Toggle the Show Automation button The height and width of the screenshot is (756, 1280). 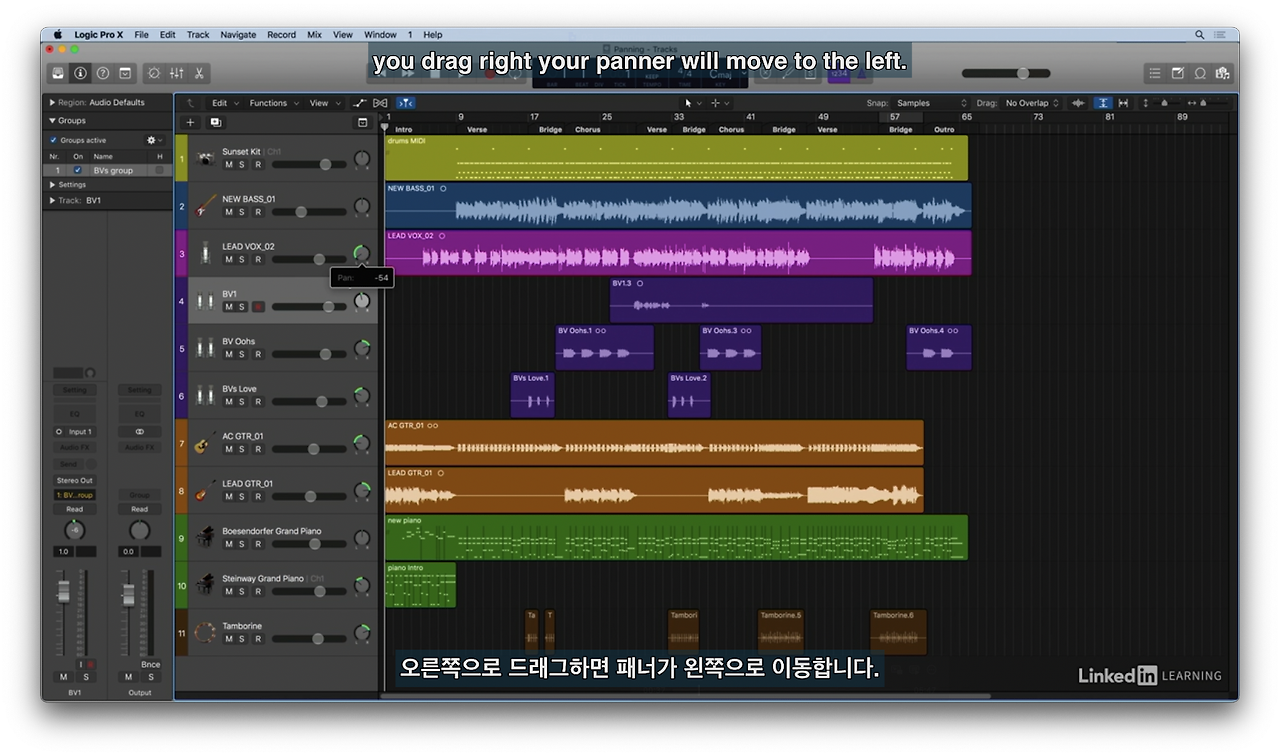coord(360,103)
